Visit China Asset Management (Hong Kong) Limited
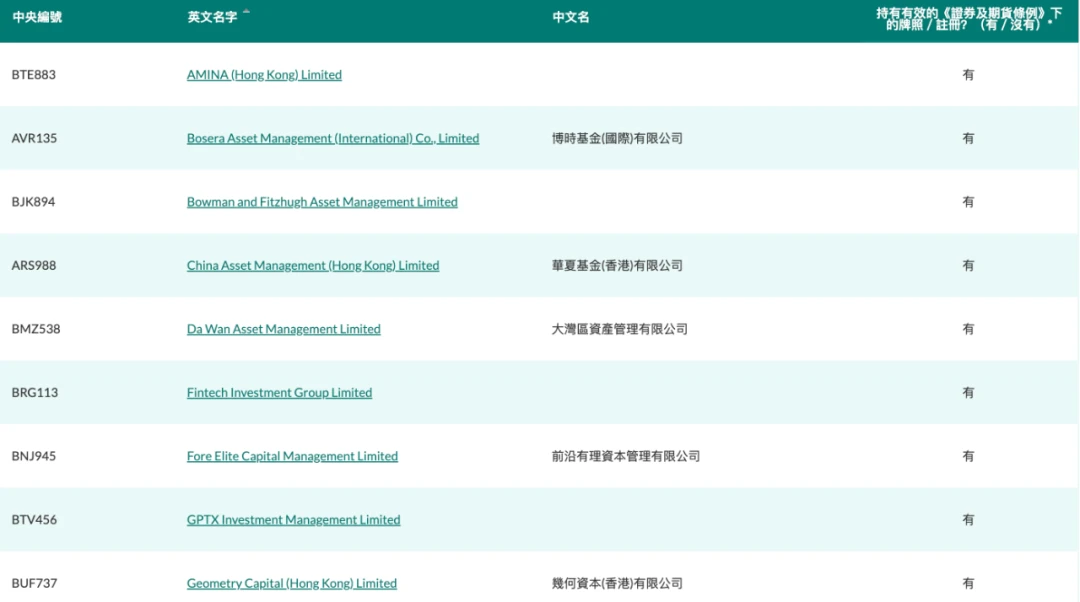This screenshot has width=1080, height=602. coord(312,266)
